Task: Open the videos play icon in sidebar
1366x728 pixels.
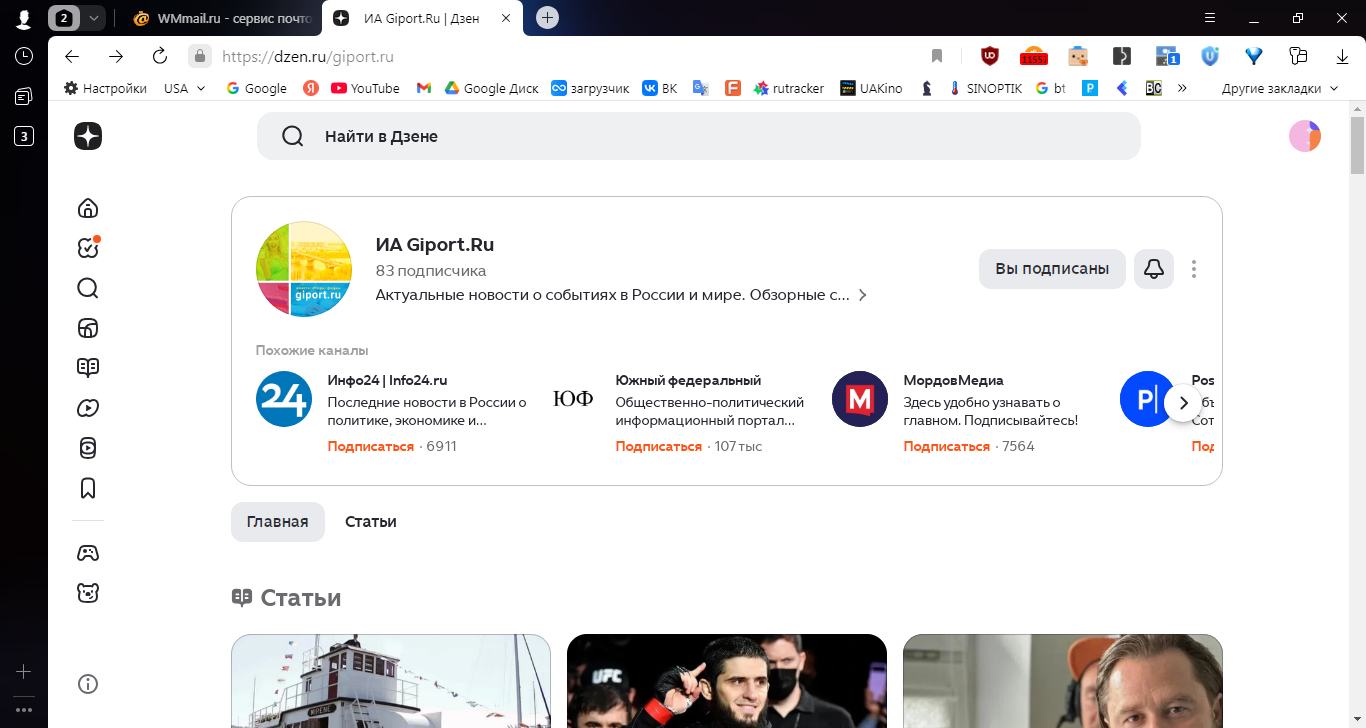Action: pos(88,408)
